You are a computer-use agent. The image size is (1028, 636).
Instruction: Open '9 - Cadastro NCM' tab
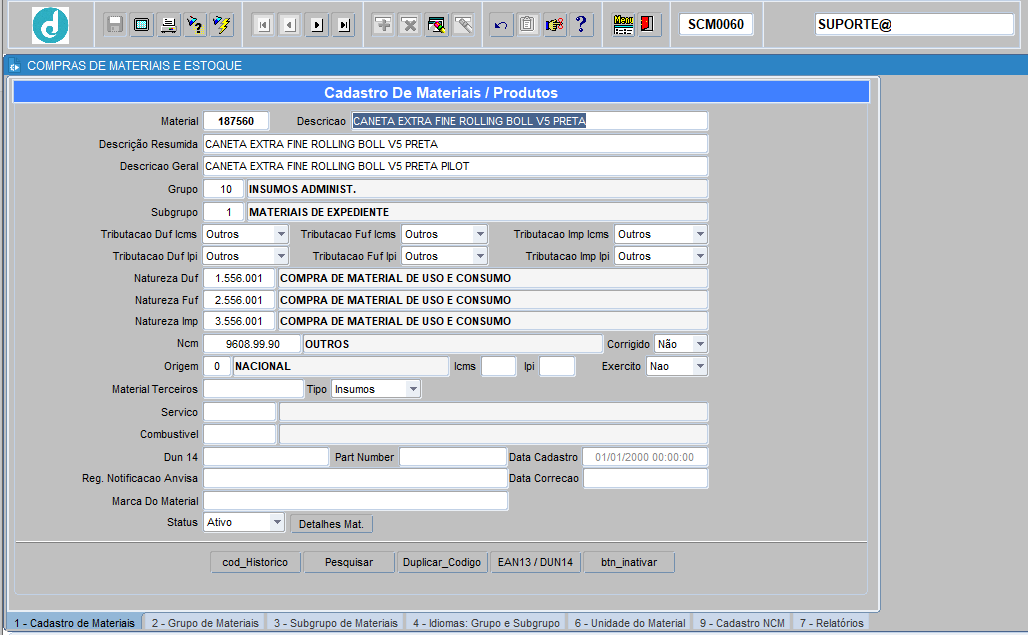pos(742,623)
